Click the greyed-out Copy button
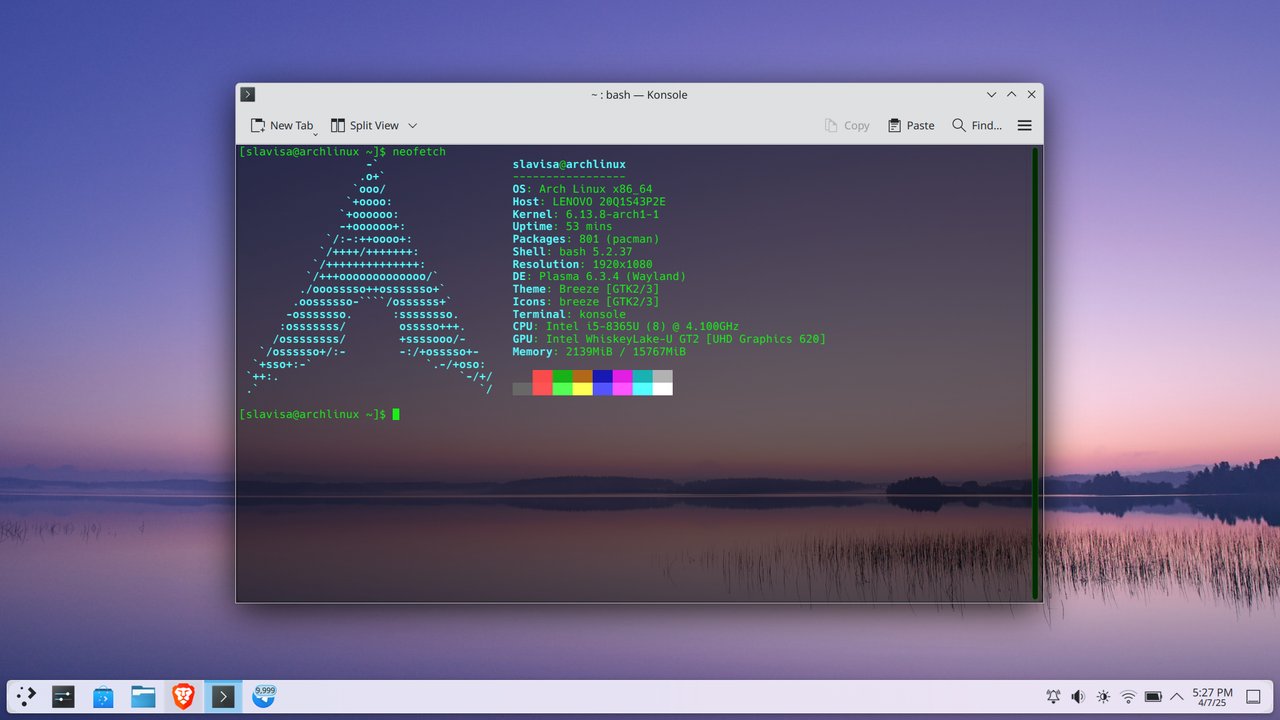Viewport: 1280px width, 720px height. pos(846,125)
